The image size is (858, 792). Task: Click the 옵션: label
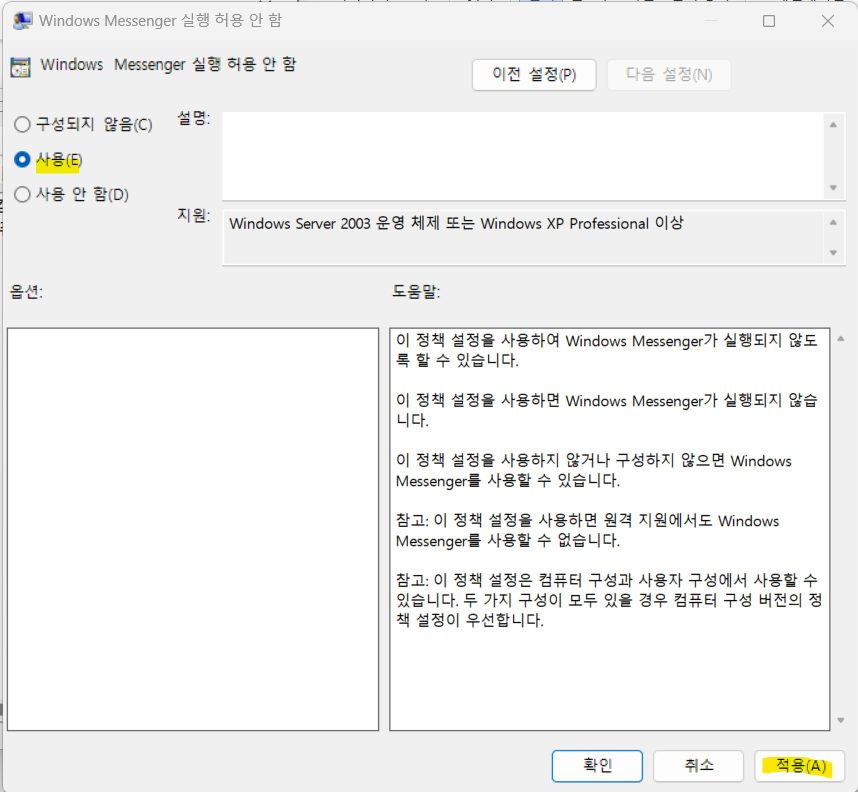coord(26,291)
